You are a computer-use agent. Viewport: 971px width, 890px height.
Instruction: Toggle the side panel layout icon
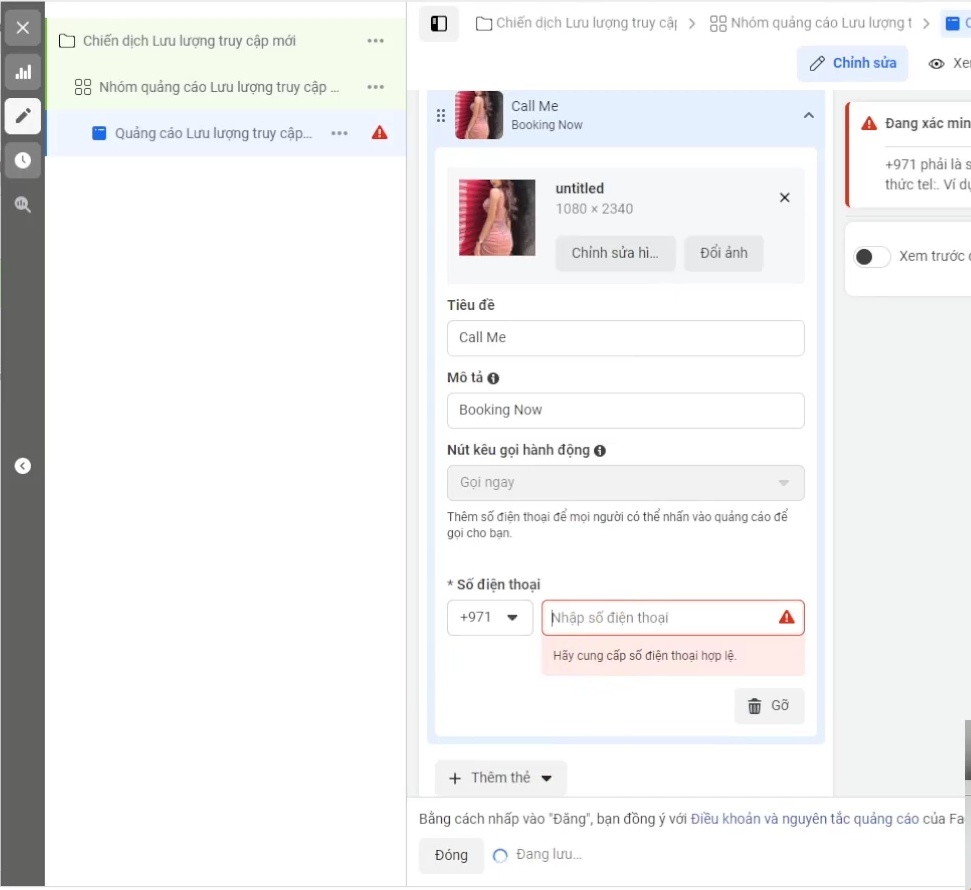point(439,24)
